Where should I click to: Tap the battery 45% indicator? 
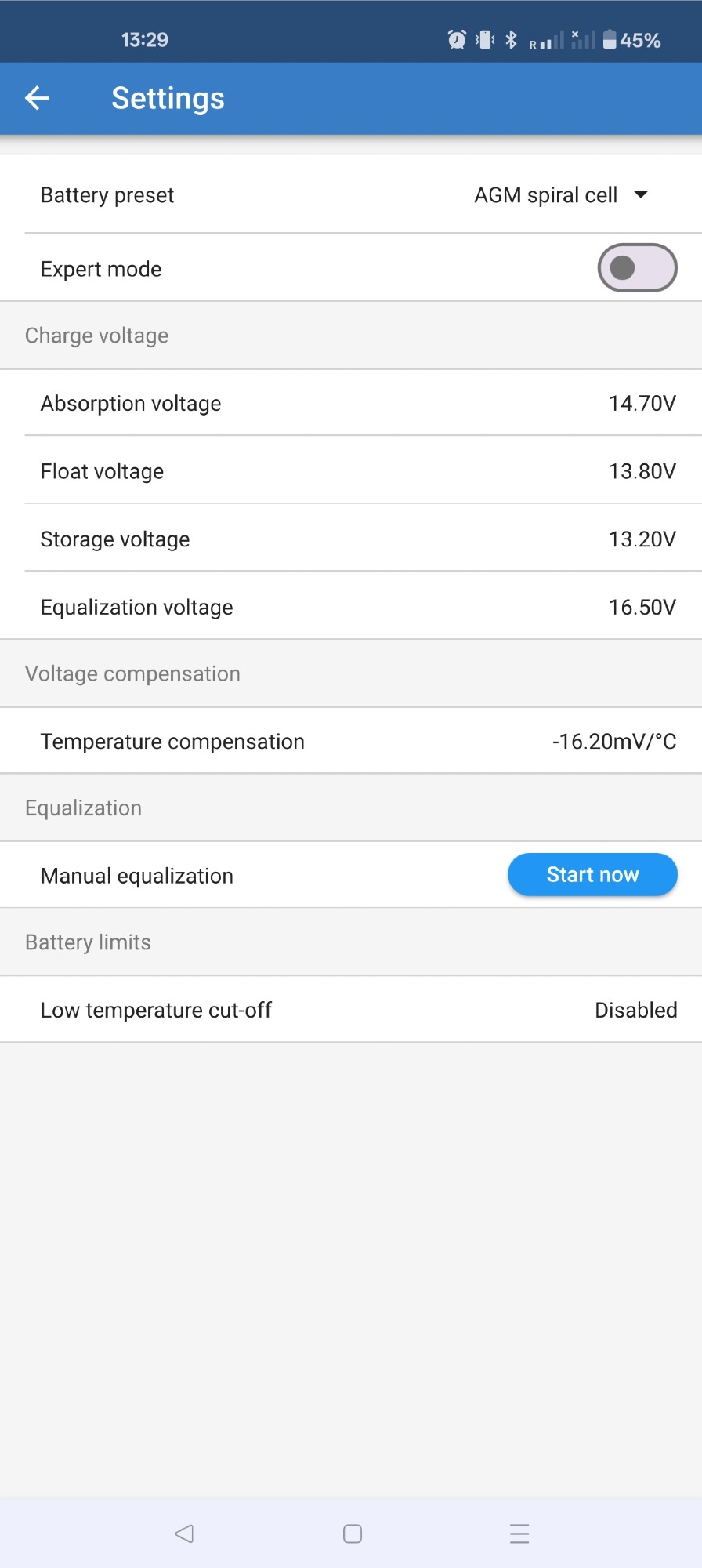pos(631,40)
